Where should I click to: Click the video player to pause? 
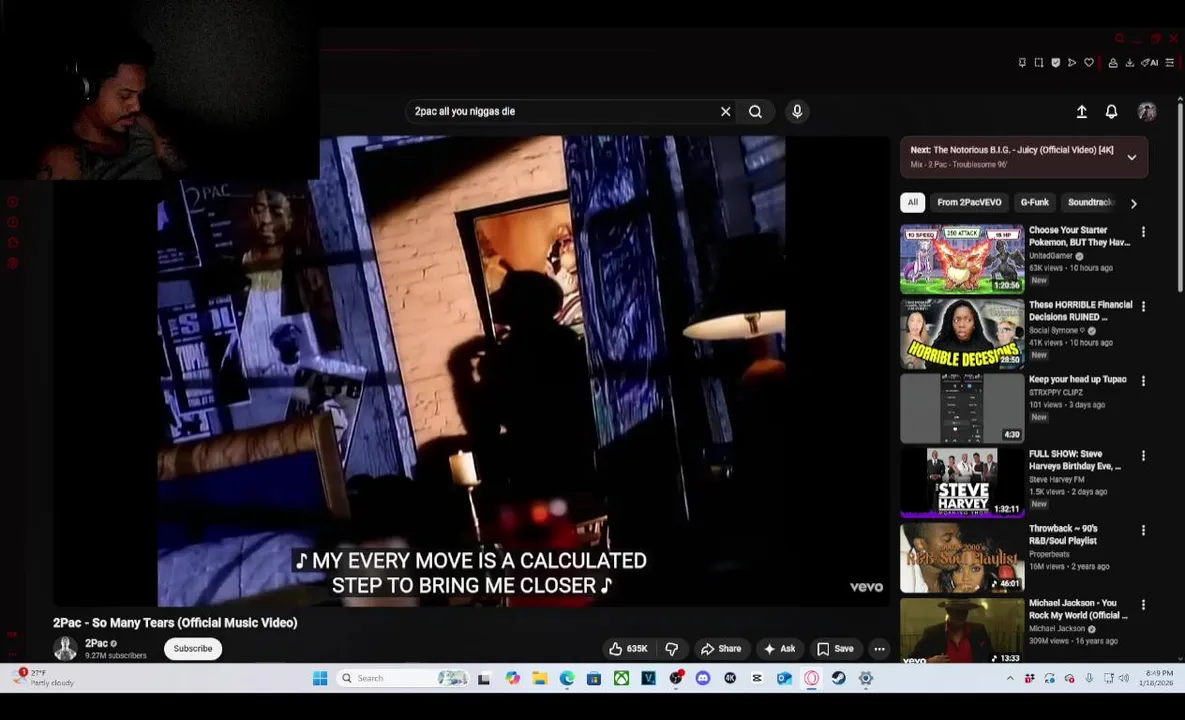[x=471, y=371]
